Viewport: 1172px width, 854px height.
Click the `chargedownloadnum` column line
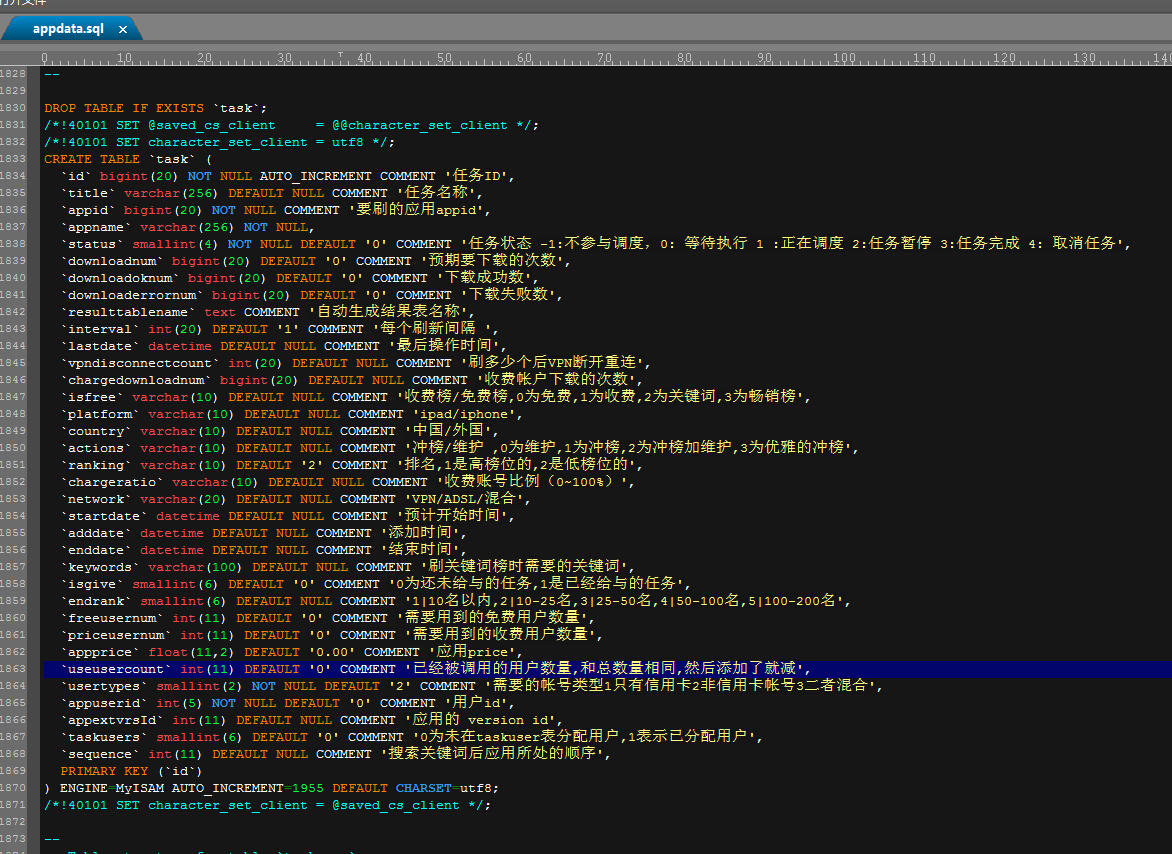coord(352,380)
